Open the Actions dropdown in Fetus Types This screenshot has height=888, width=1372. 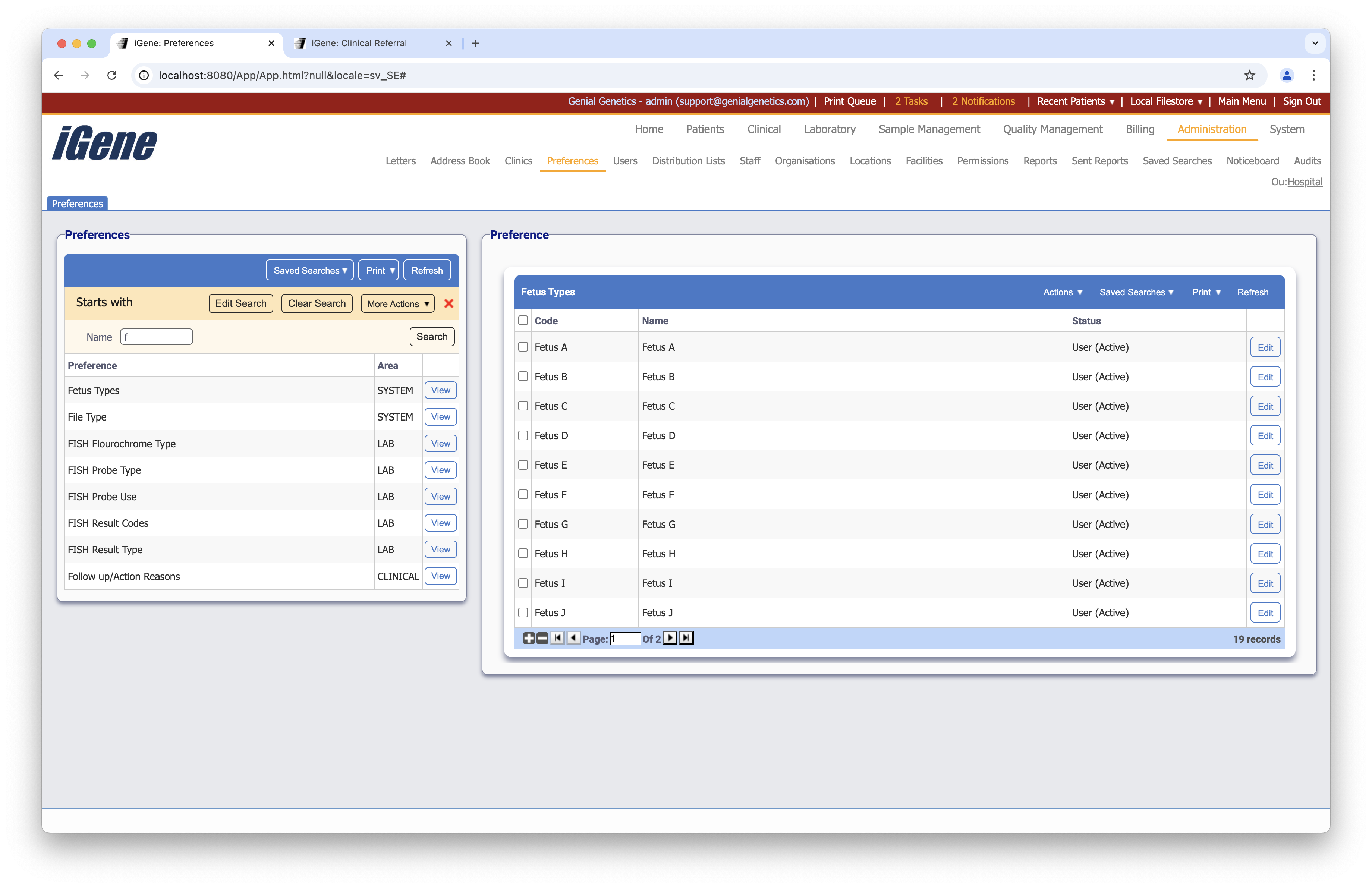click(x=1063, y=292)
